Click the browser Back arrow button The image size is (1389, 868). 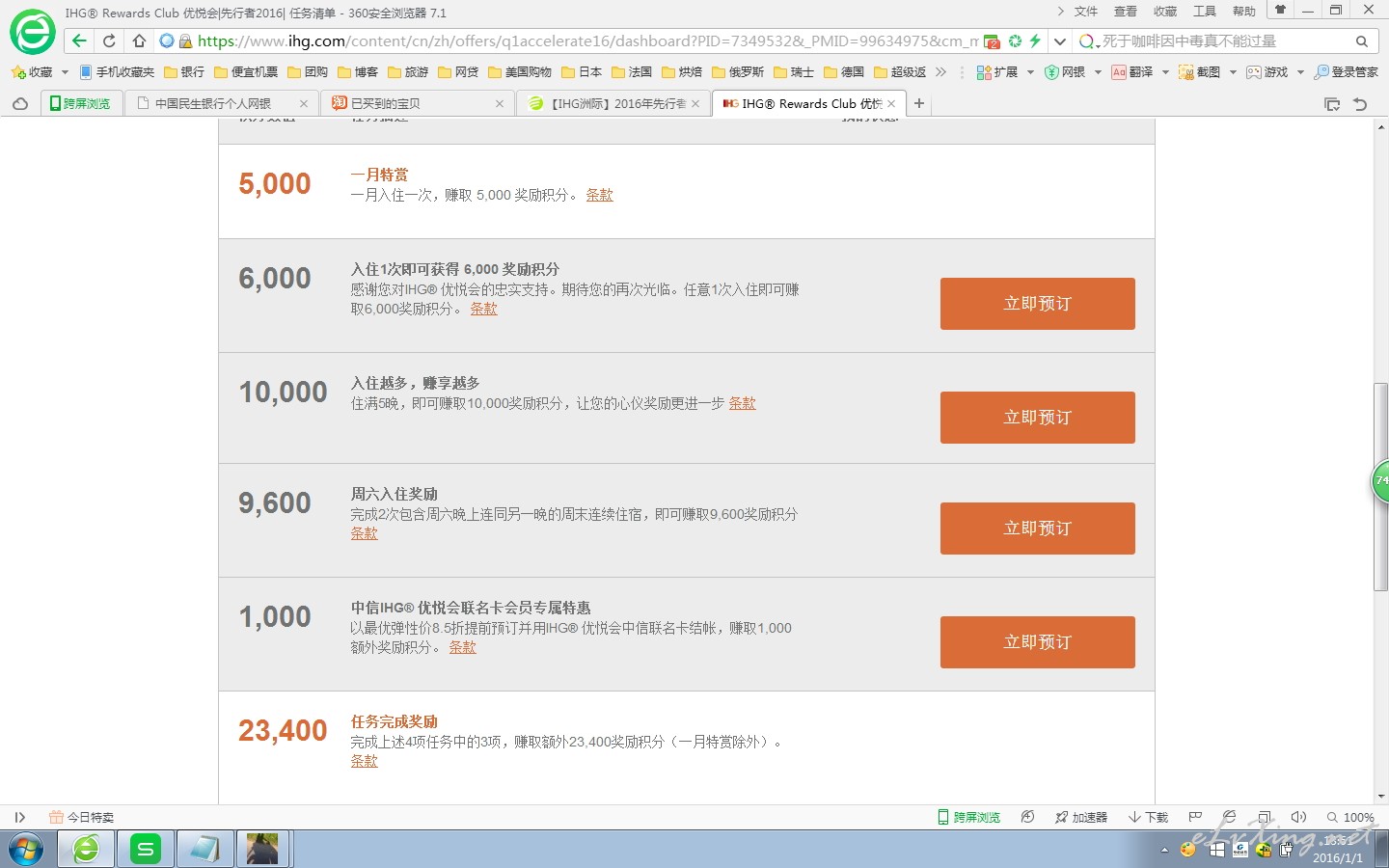click(x=79, y=41)
